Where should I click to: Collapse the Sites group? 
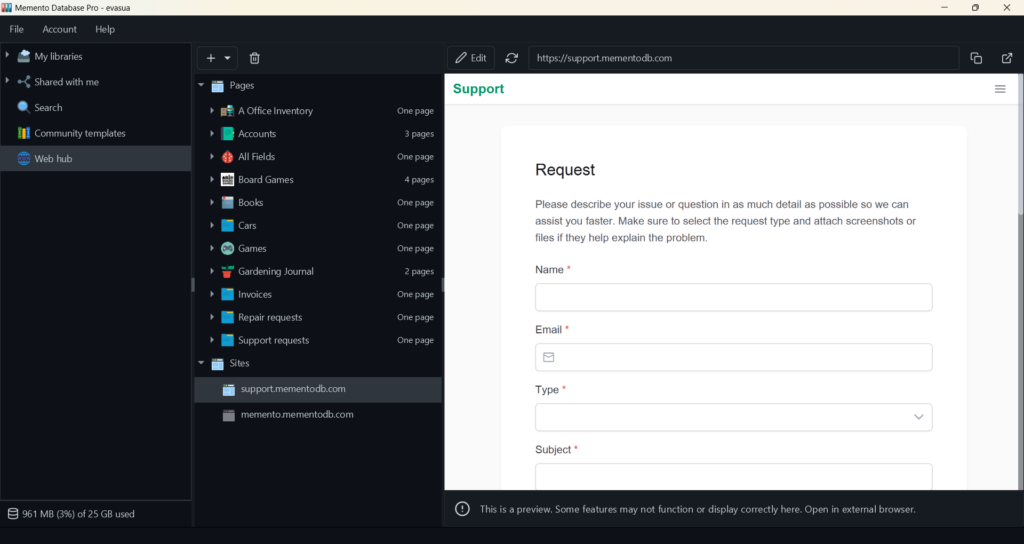(x=201, y=362)
